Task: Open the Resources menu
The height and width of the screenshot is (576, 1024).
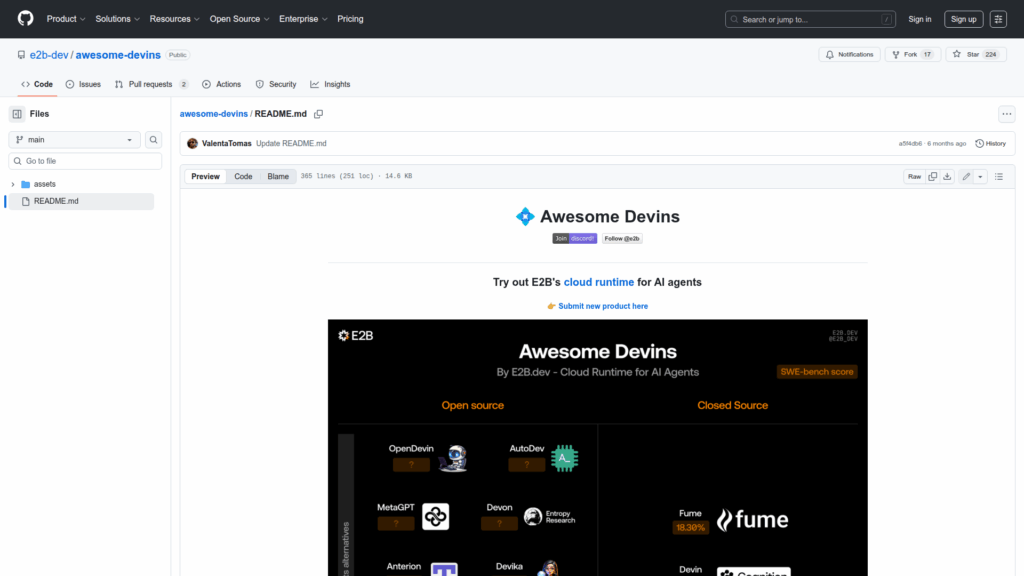Action: click(174, 19)
